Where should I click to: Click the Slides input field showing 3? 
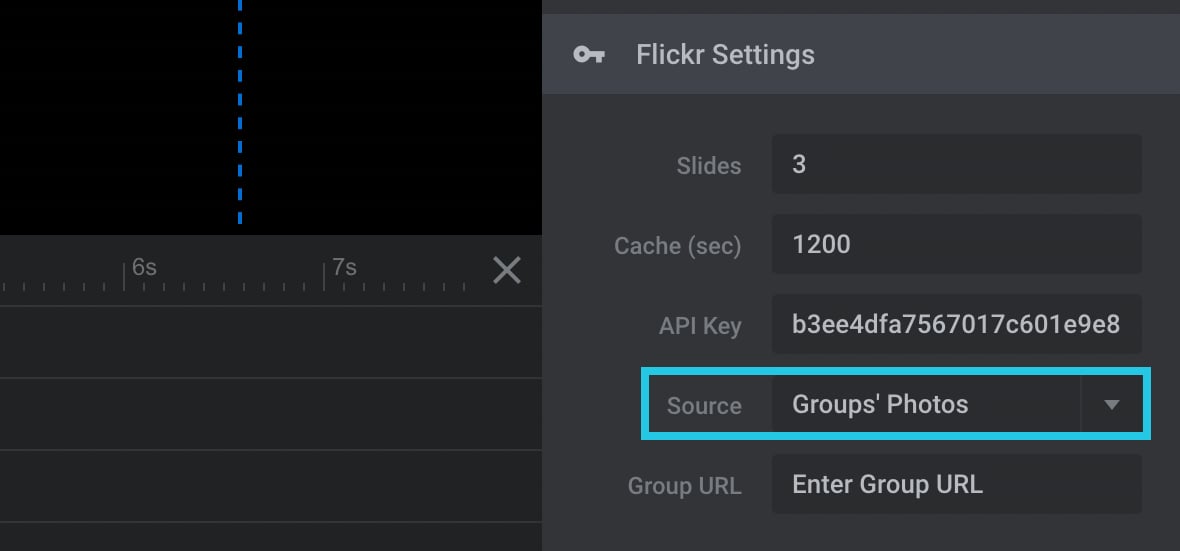pos(956,164)
